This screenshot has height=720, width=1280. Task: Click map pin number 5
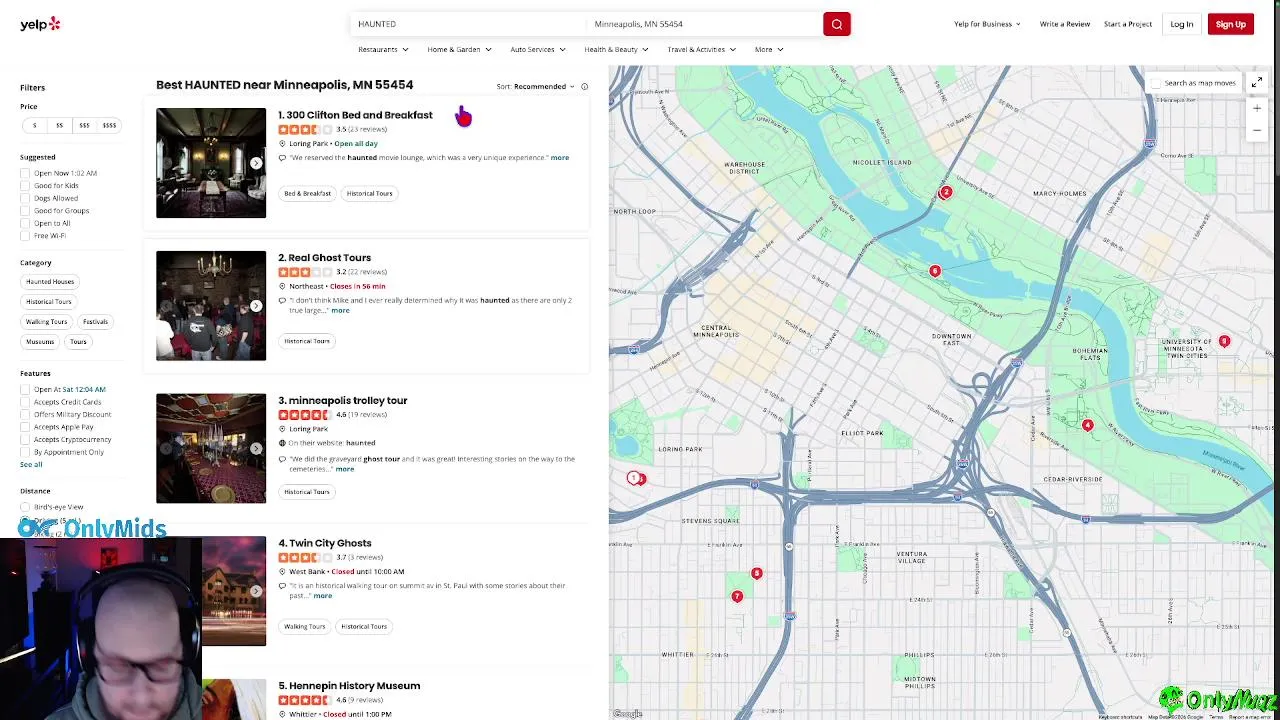[757, 573]
